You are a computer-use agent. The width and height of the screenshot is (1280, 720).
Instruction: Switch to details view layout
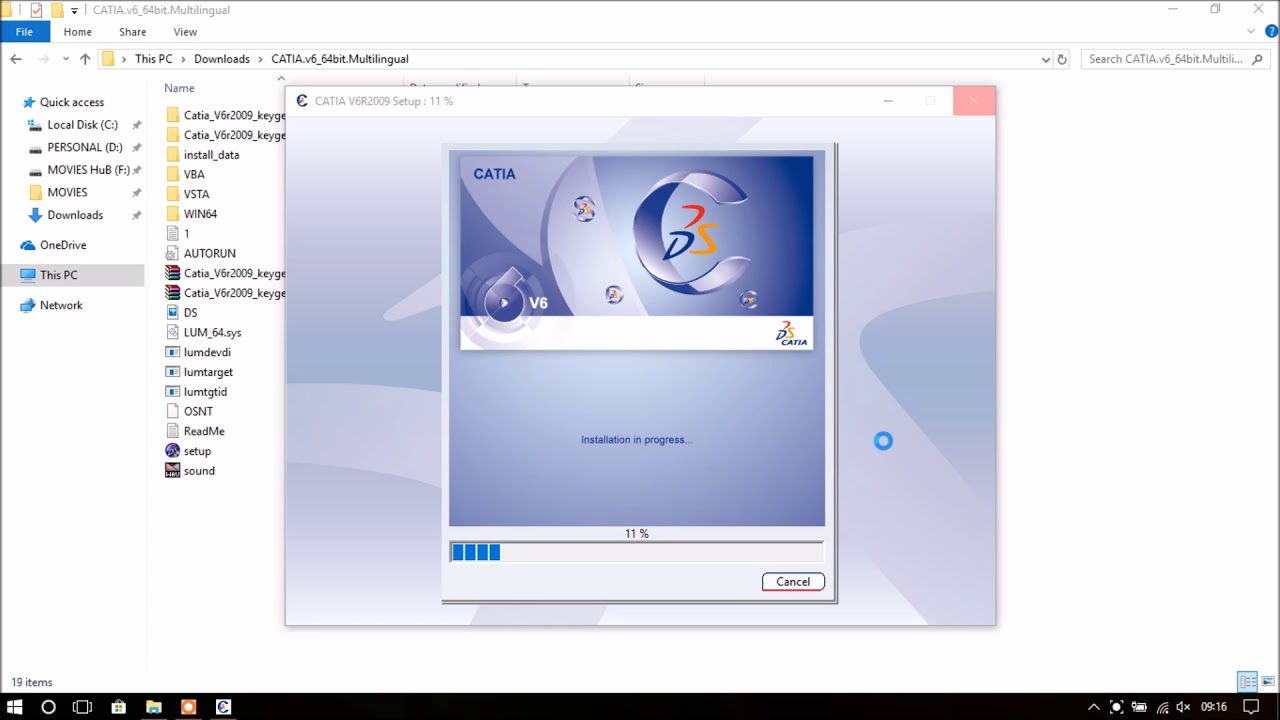(x=1247, y=682)
